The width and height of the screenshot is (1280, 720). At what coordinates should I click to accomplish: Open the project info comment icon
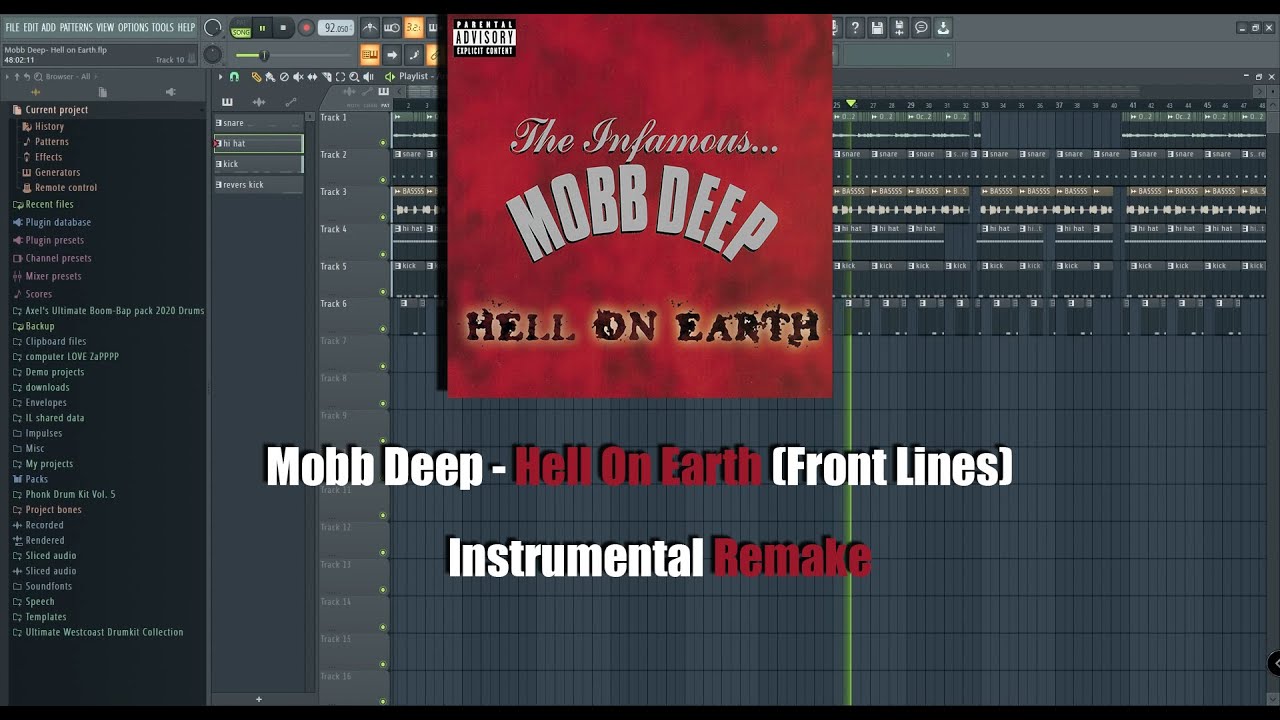click(921, 28)
